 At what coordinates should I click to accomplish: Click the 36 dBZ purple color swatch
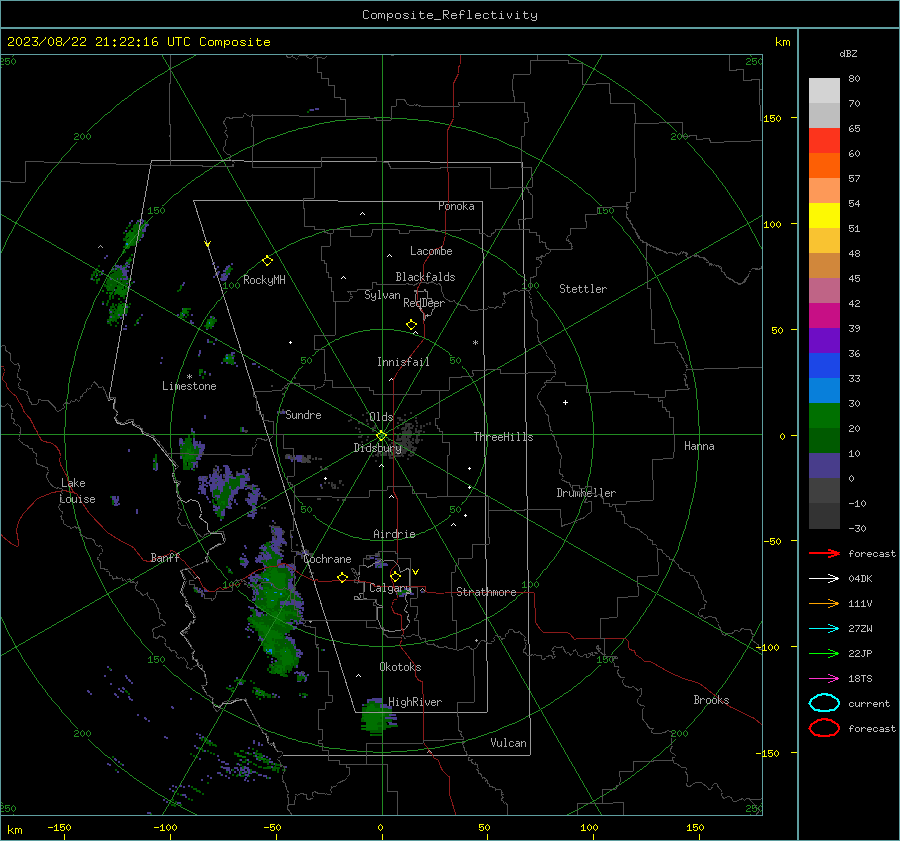click(x=824, y=340)
